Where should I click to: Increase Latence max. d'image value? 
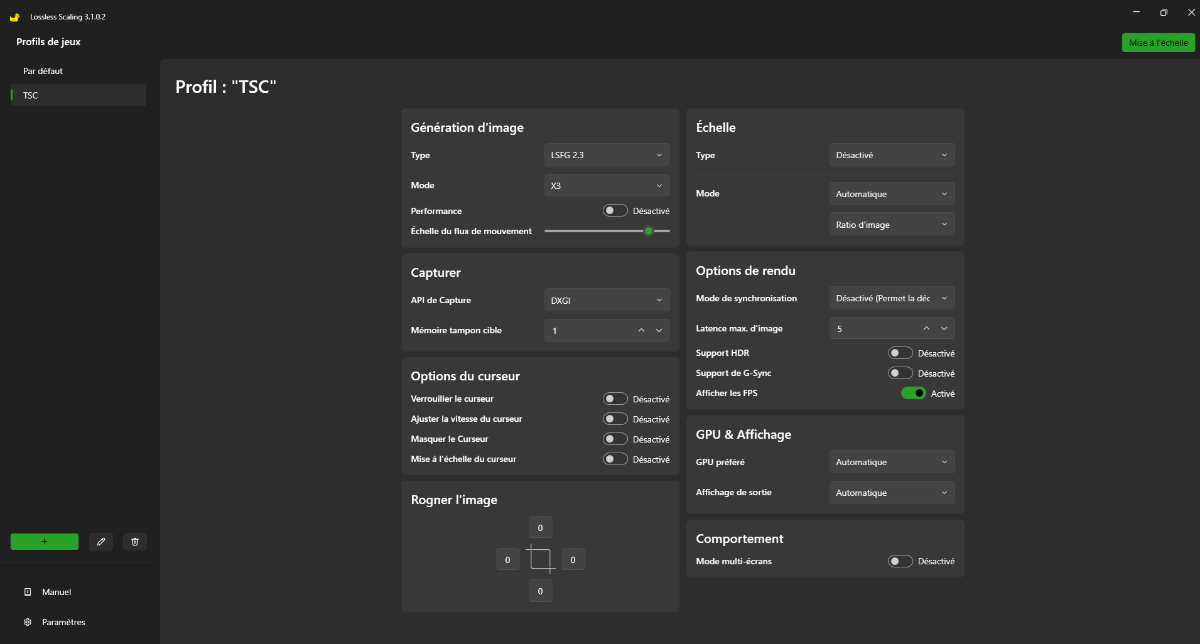point(926,328)
